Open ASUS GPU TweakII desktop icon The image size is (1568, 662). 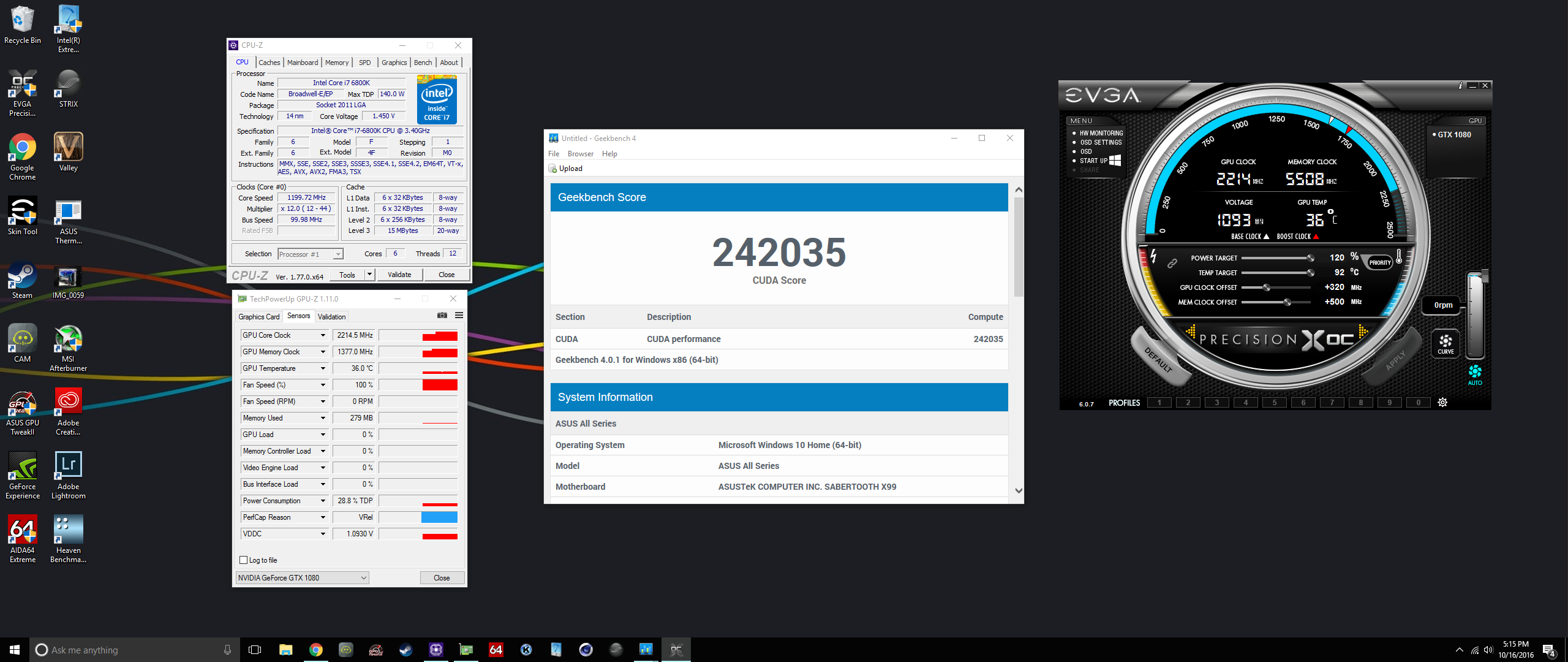23,413
